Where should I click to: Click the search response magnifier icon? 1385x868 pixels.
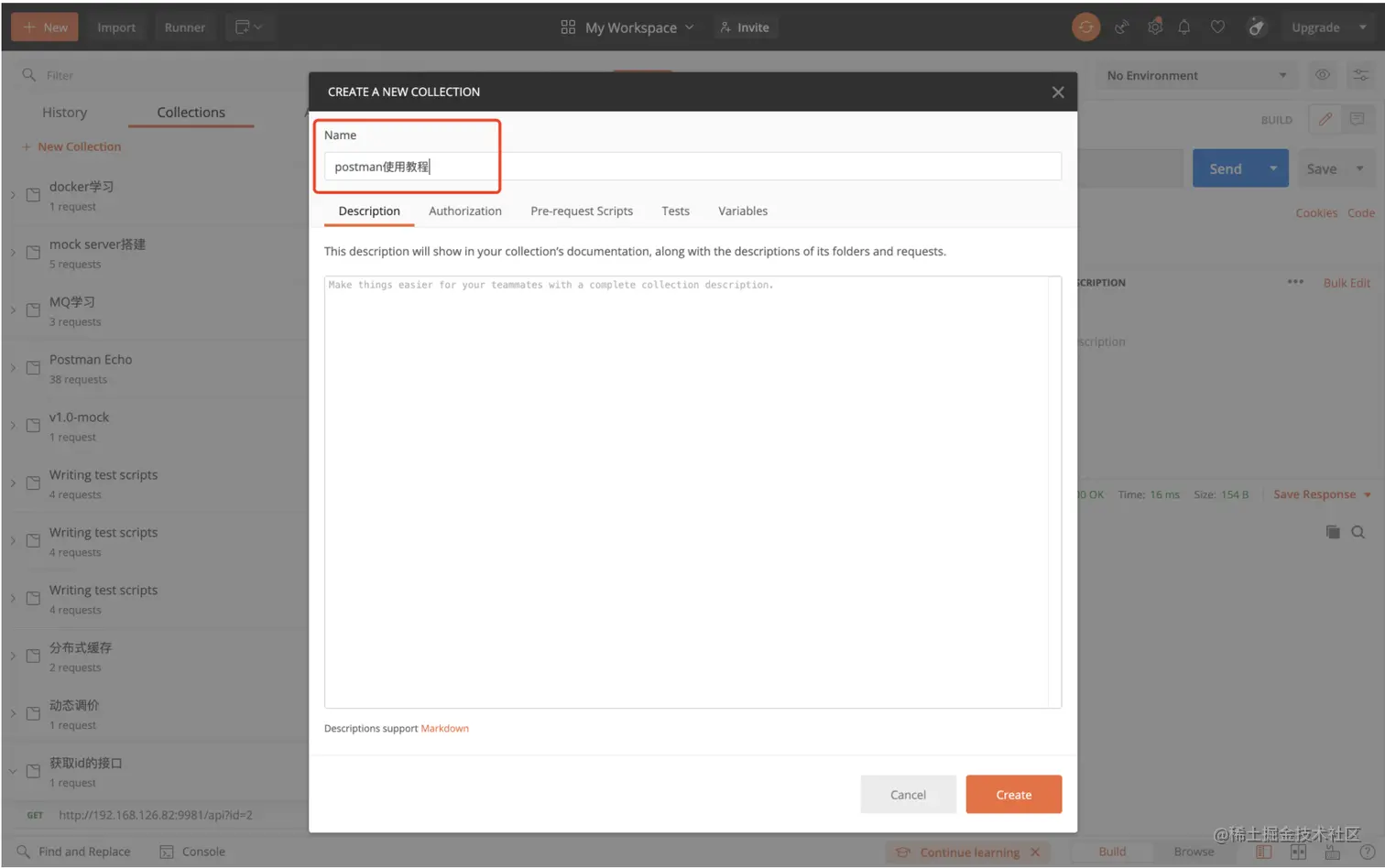pos(1358,532)
